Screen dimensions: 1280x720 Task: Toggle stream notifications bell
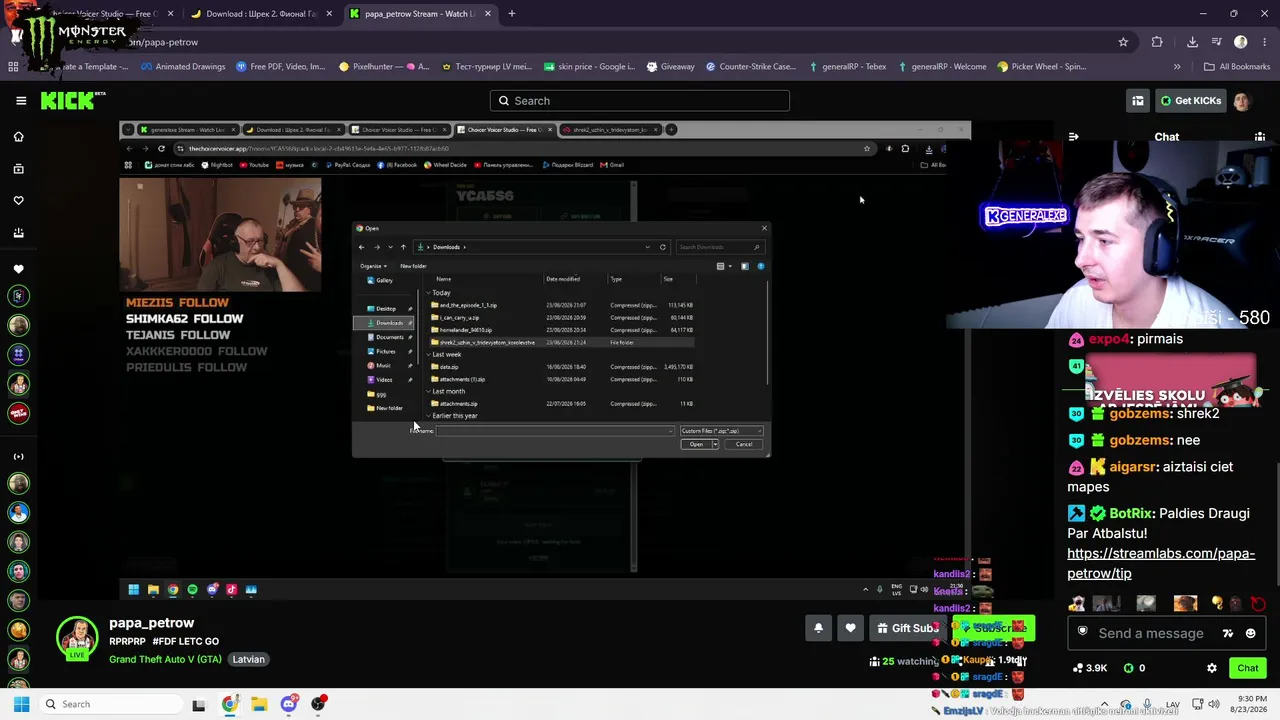pyautogui.click(x=818, y=628)
